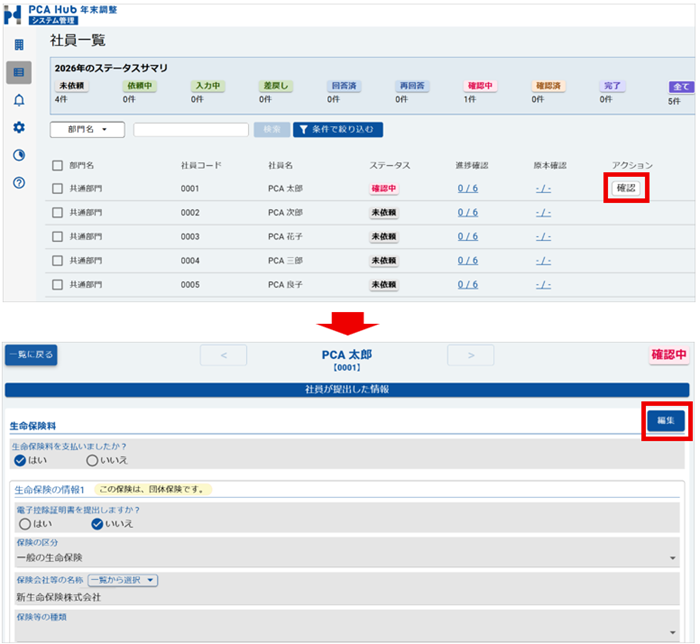
Task: Filter by 未依頼 status tag
Action: click(72, 86)
